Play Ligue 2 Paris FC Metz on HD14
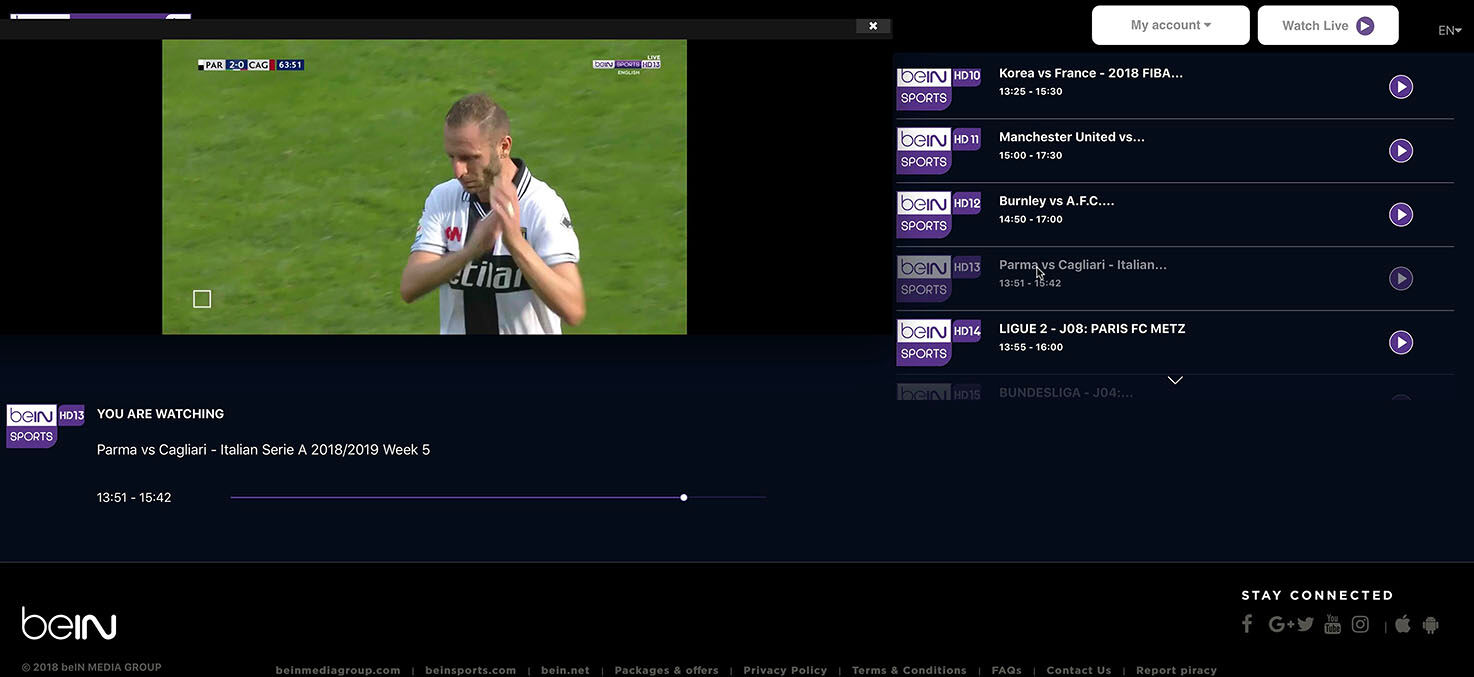This screenshot has height=677, width=1474. 1401,343
